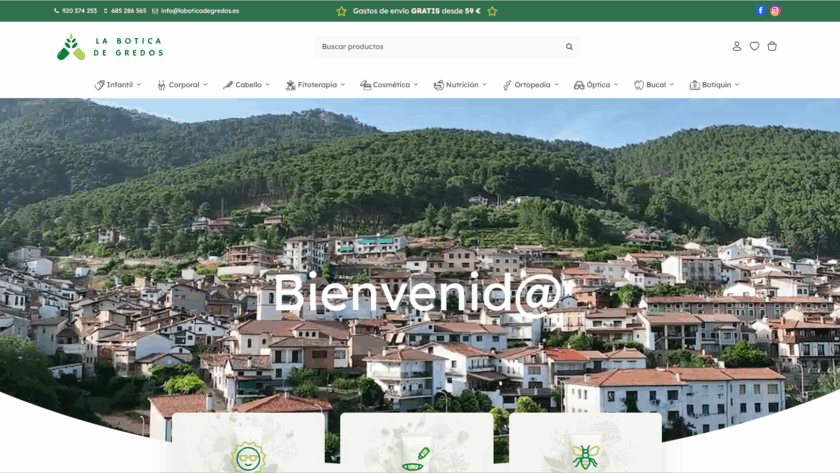
Task: Expand the Bucal dropdown chevron
Action: 672,85
